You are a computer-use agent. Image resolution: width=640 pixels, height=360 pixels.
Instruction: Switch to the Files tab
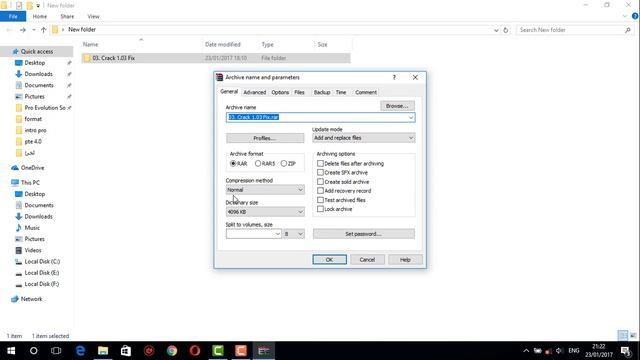299,92
